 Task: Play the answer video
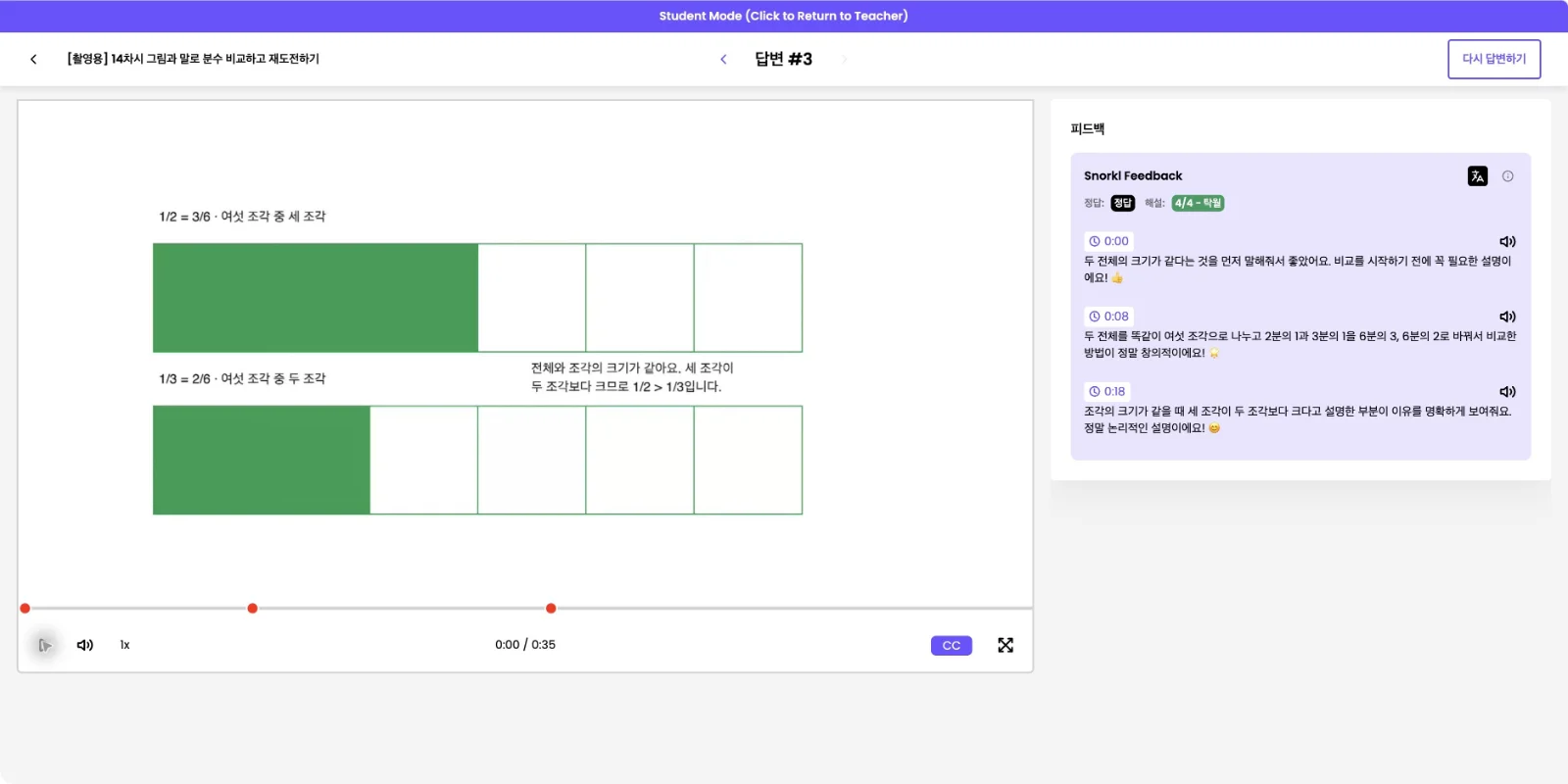pyautogui.click(x=45, y=645)
